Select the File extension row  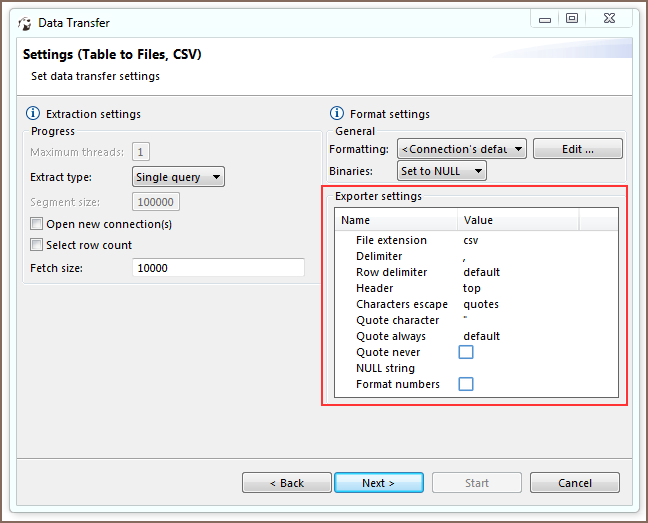coord(391,240)
